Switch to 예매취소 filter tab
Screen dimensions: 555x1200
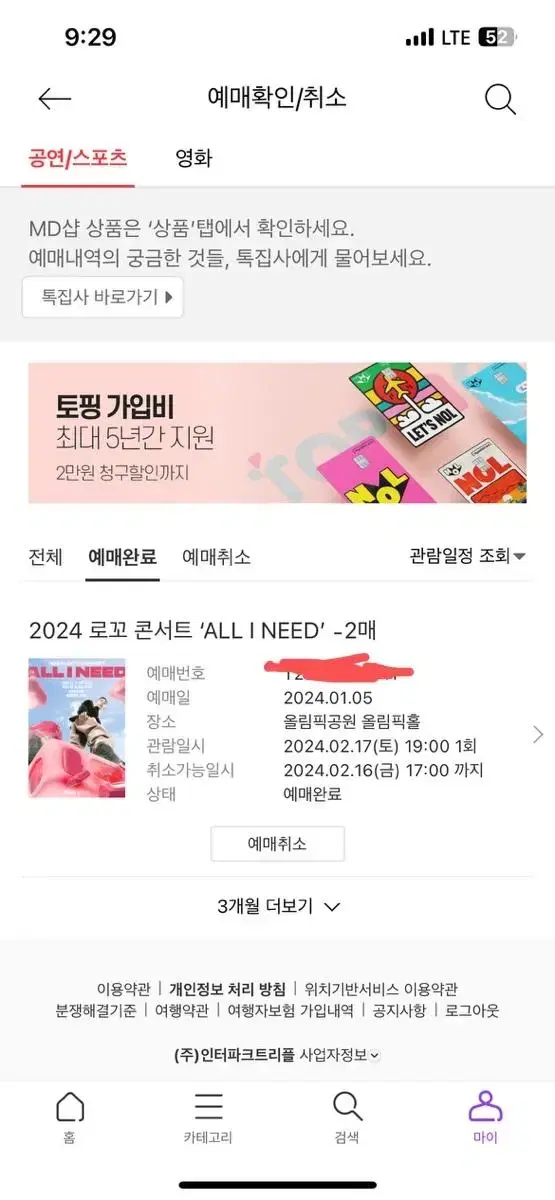click(216, 556)
